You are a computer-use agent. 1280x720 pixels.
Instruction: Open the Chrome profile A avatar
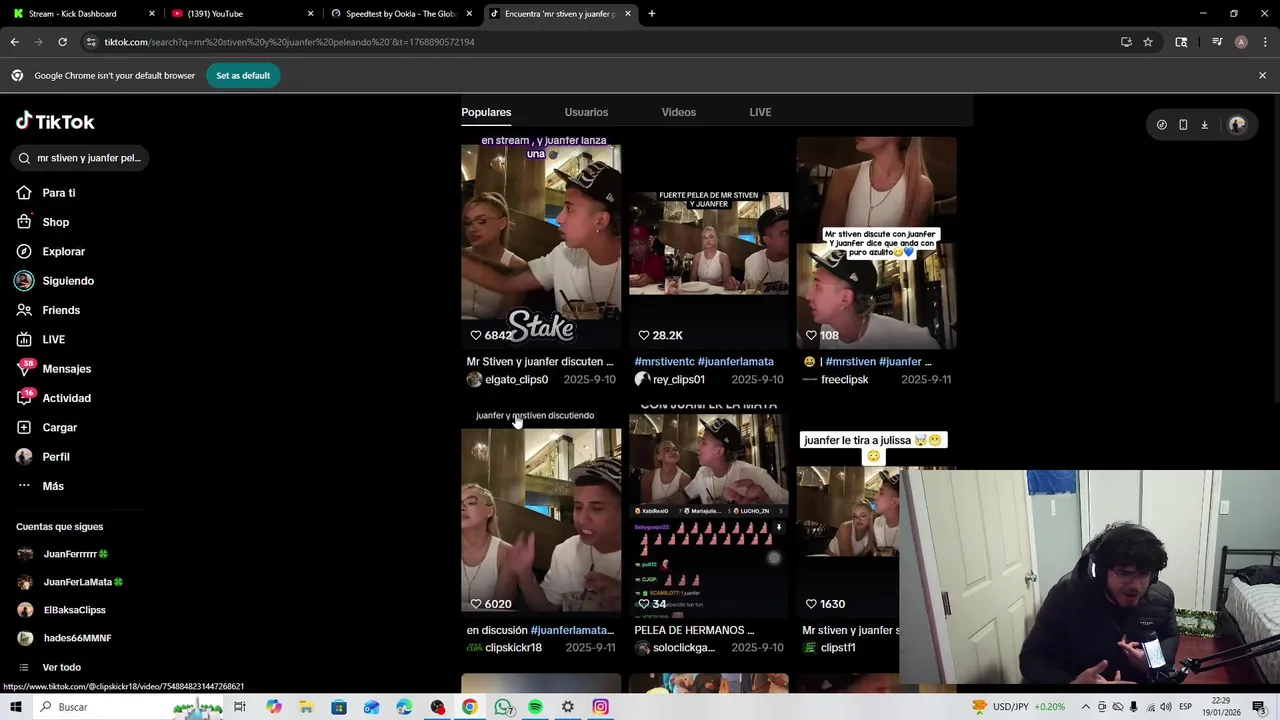(x=1241, y=42)
